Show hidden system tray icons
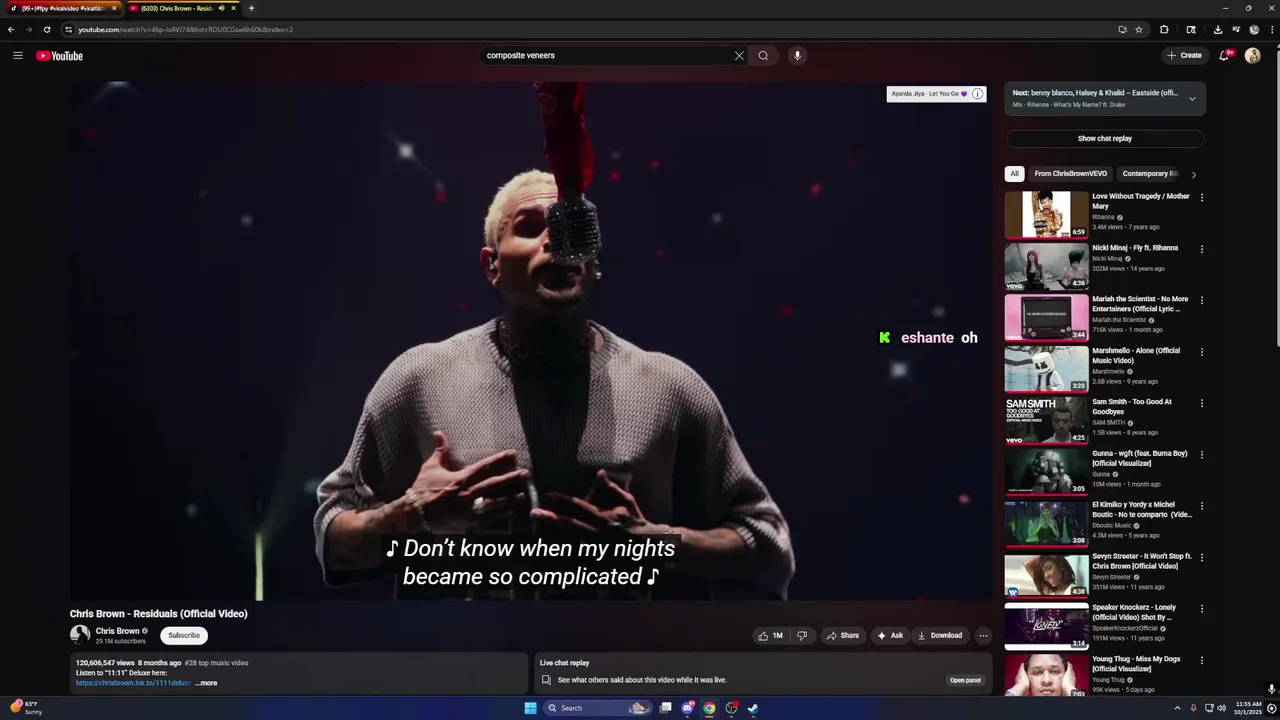The height and width of the screenshot is (720, 1280). coord(1177,708)
